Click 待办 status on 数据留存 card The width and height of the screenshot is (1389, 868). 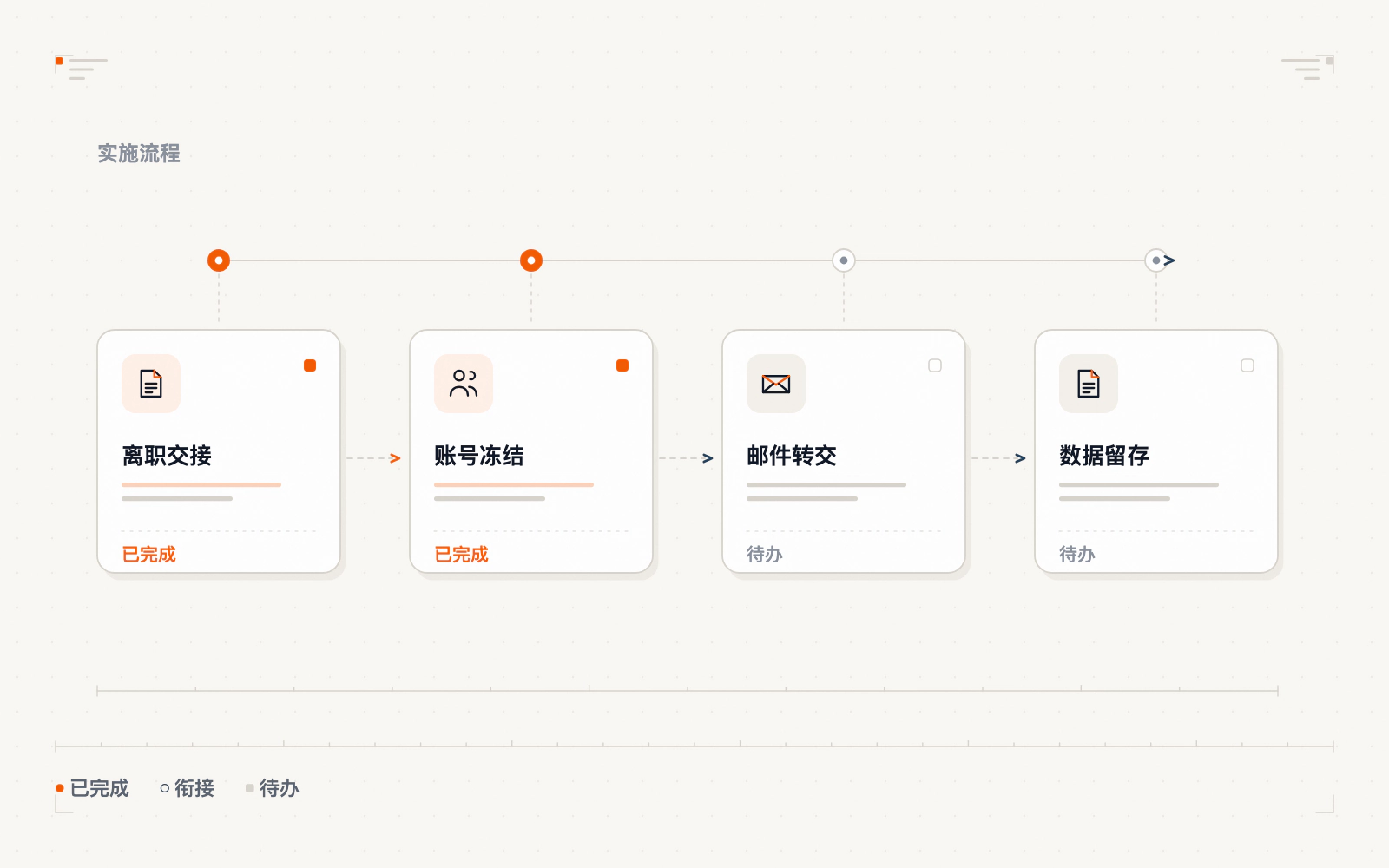coord(1077,555)
